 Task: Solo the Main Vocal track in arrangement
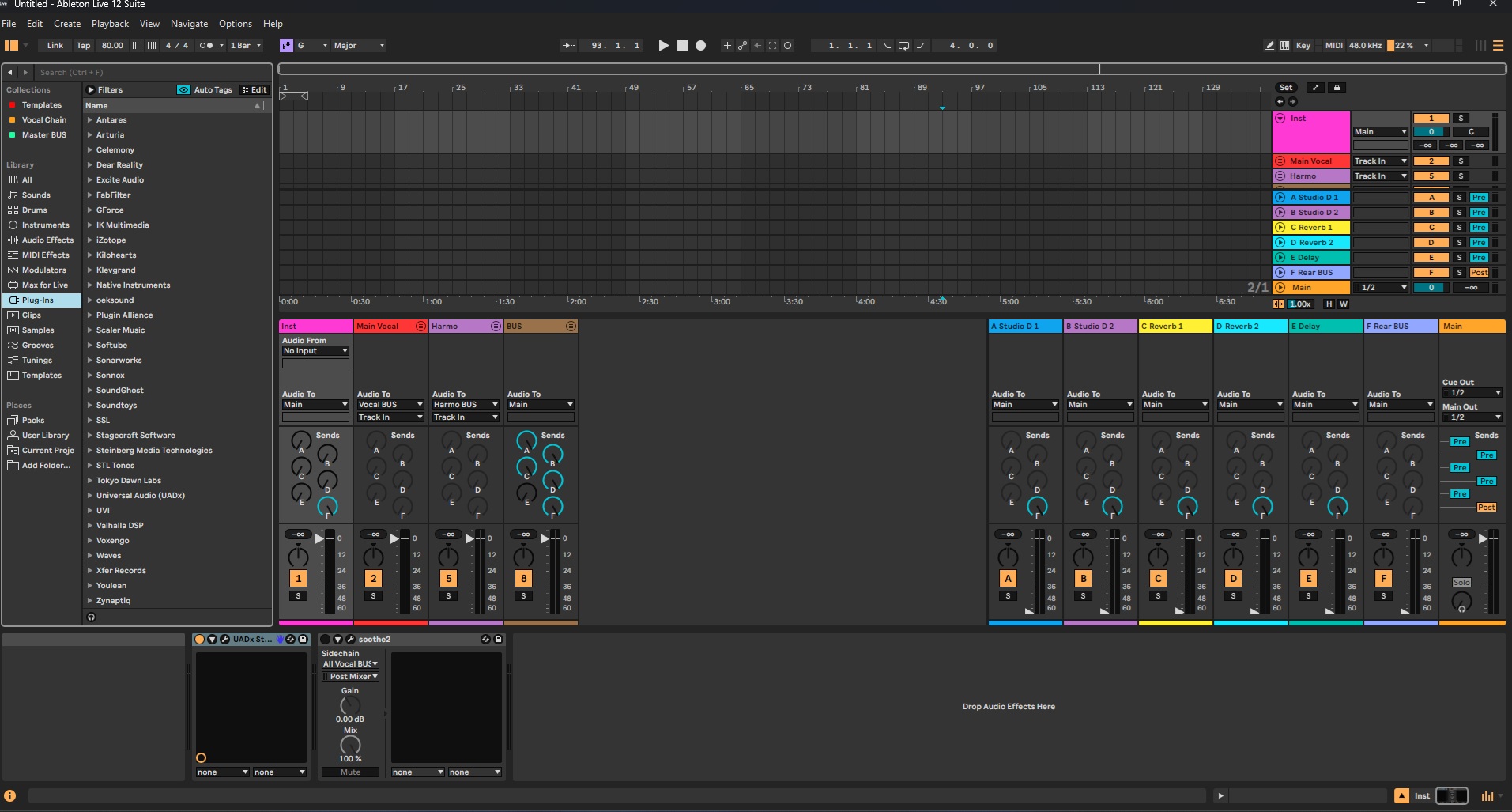pos(1461,161)
